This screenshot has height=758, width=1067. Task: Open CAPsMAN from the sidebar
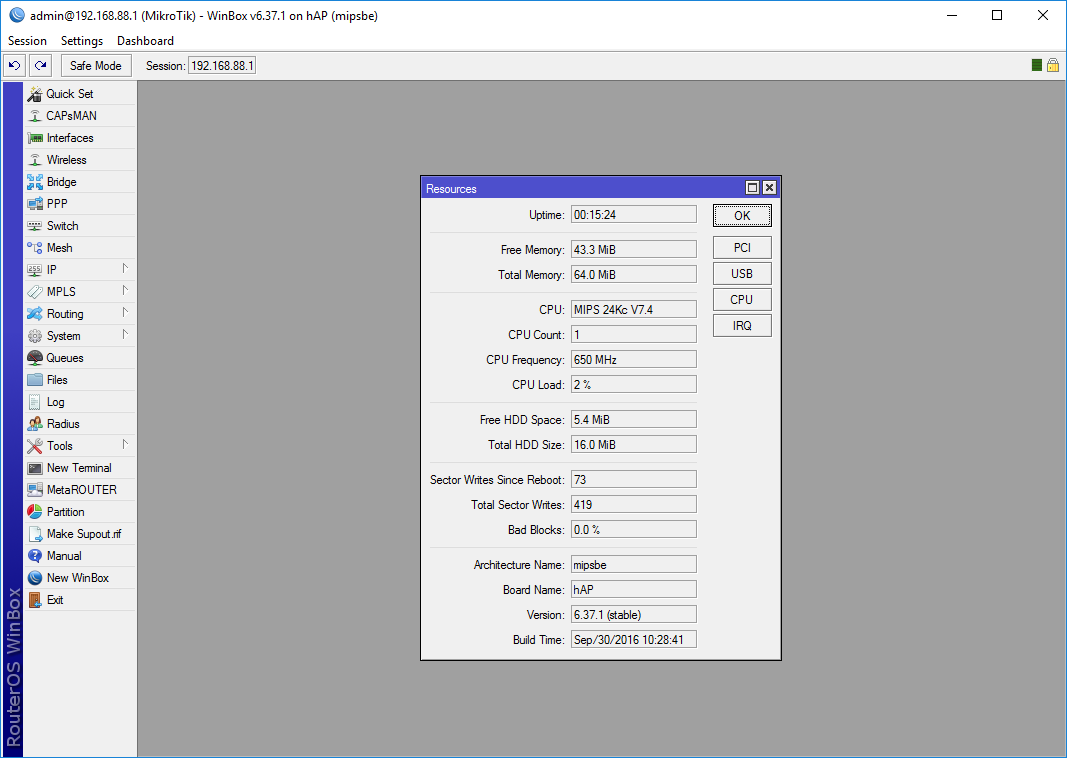(x=80, y=116)
